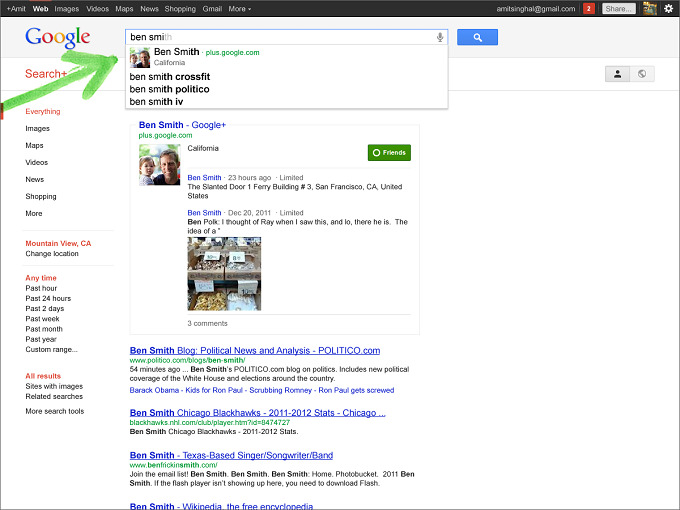Expand the More dropdown in top bar
Screen dimensions: 680x510
point(239,9)
